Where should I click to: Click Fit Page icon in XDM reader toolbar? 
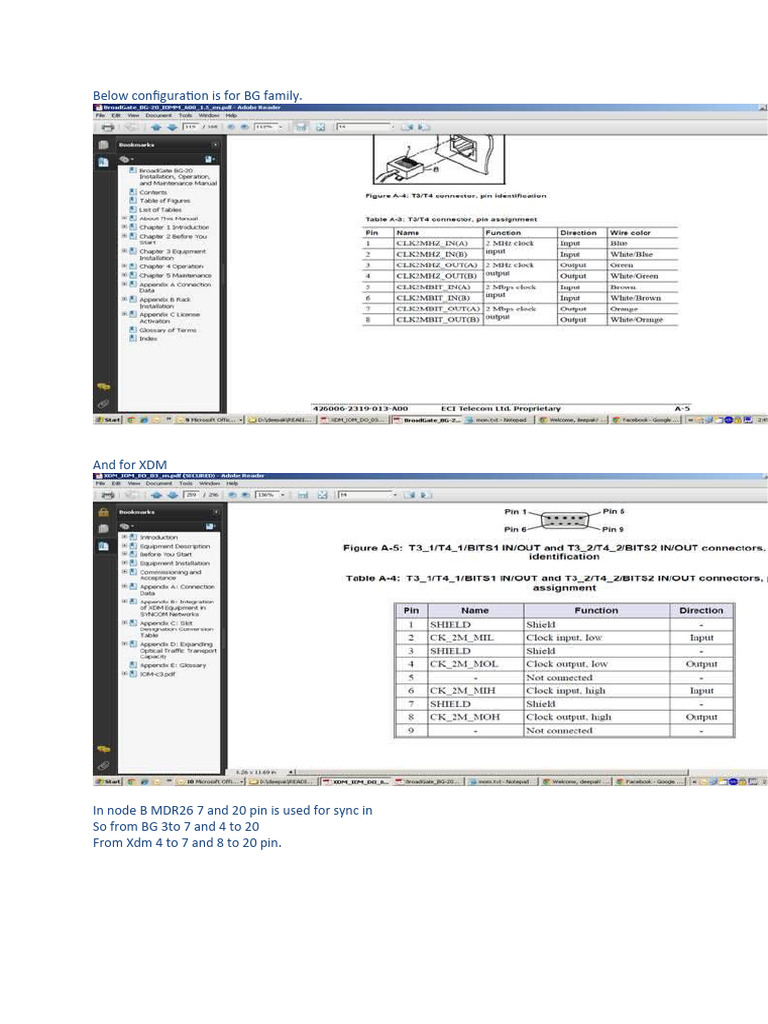pyautogui.click(x=322, y=495)
